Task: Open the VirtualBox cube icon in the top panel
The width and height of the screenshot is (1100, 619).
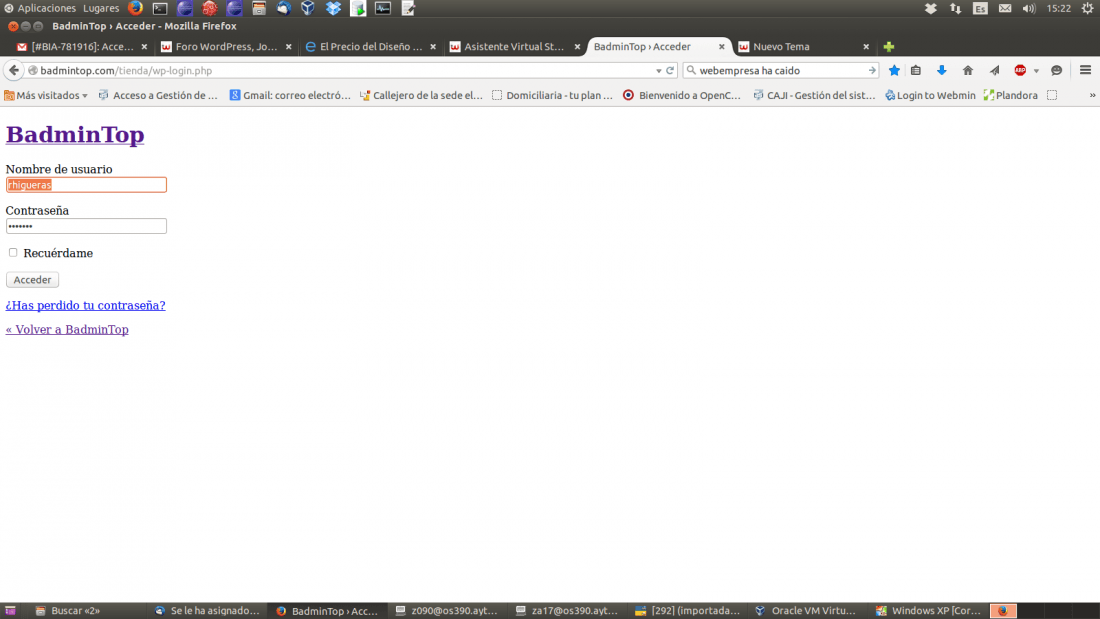Action: [308, 8]
